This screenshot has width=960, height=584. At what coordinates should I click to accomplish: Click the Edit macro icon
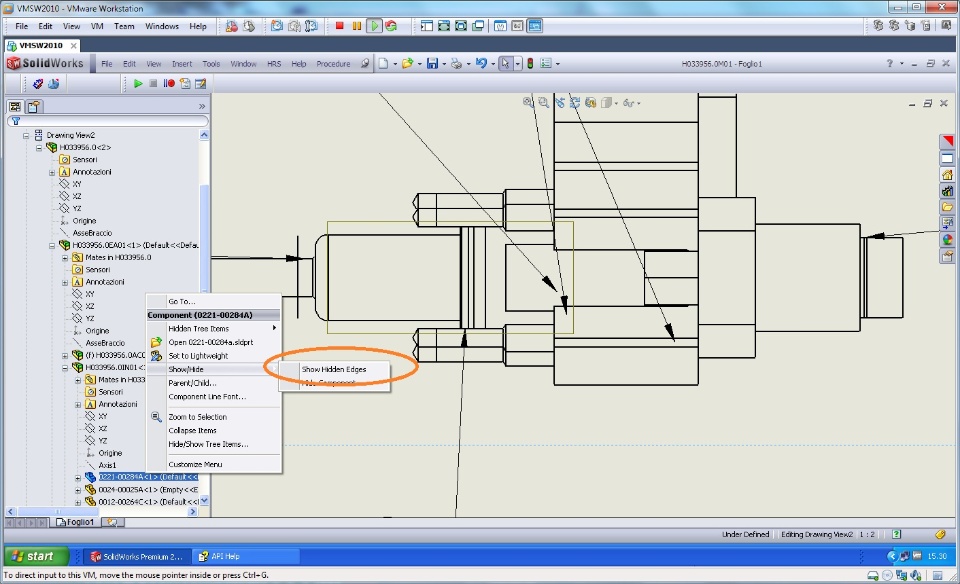201,83
